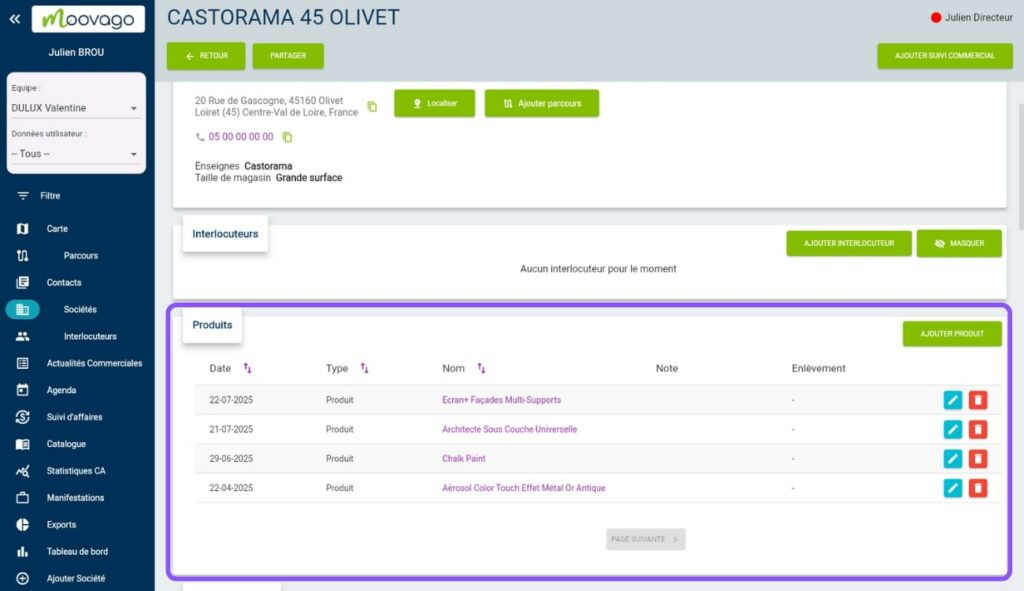
Task: Delete the Chalk Paint product row
Action: (x=978, y=458)
